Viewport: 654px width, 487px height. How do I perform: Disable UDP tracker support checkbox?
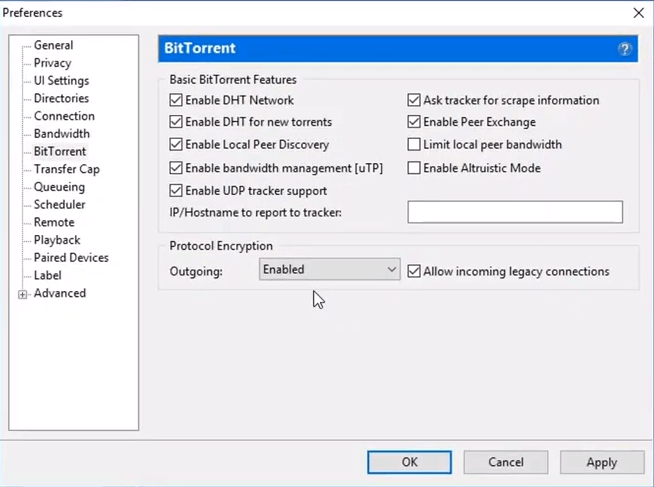point(176,191)
